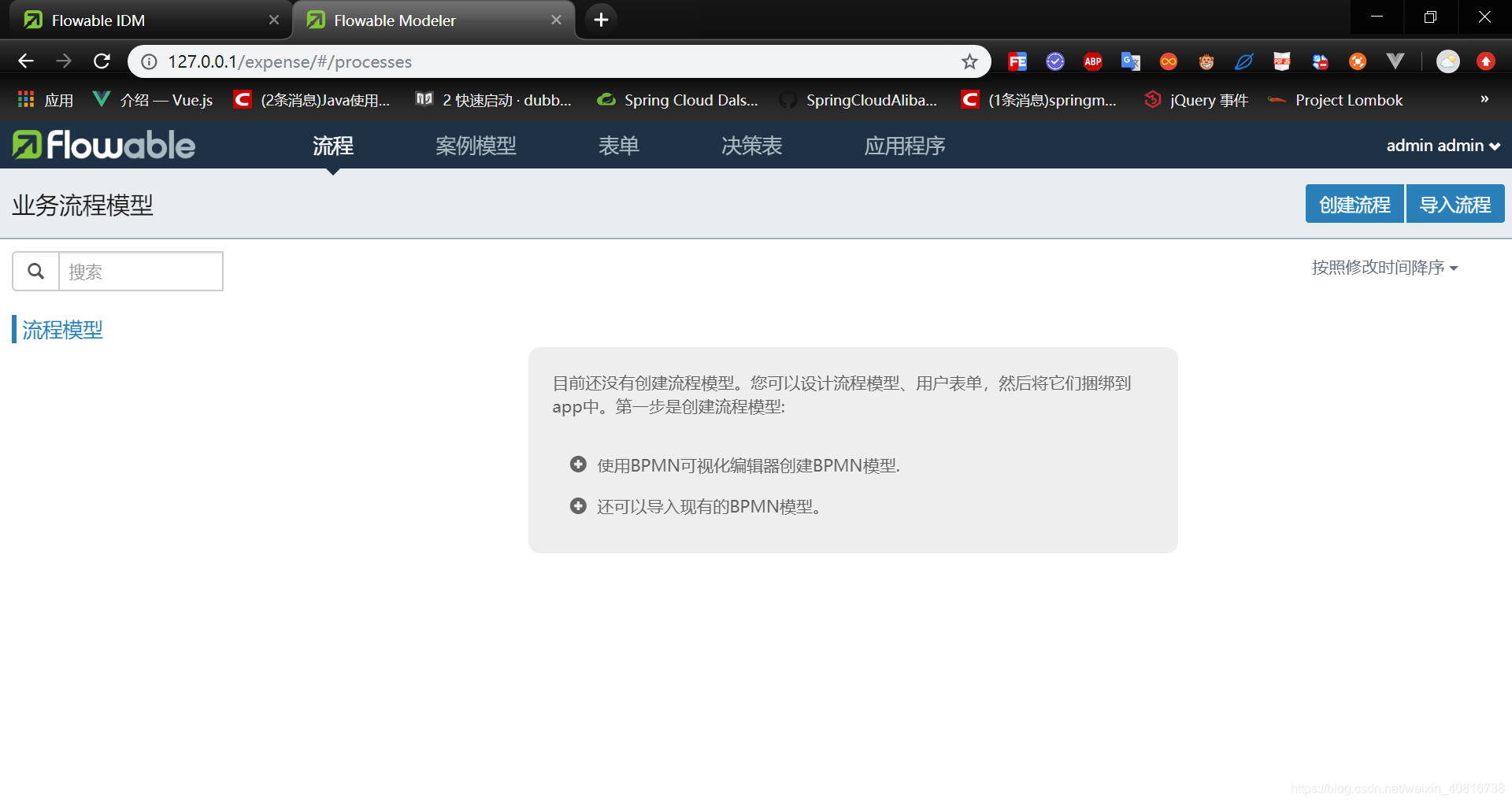Viewport: 1512px width, 803px height.
Task: Open the browser profile avatar icon
Action: click(x=1447, y=61)
